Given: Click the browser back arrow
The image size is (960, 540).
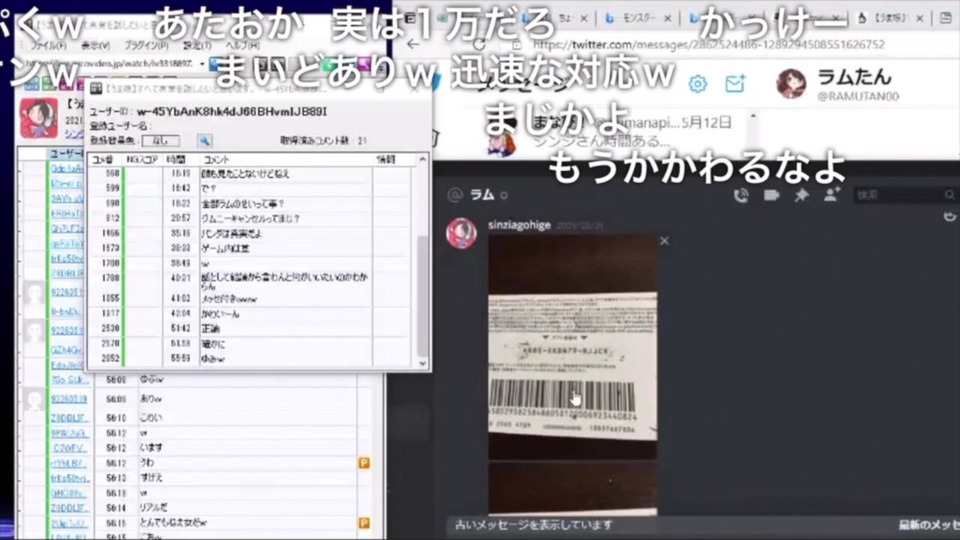Looking at the screenshot, I should pos(413,44).
